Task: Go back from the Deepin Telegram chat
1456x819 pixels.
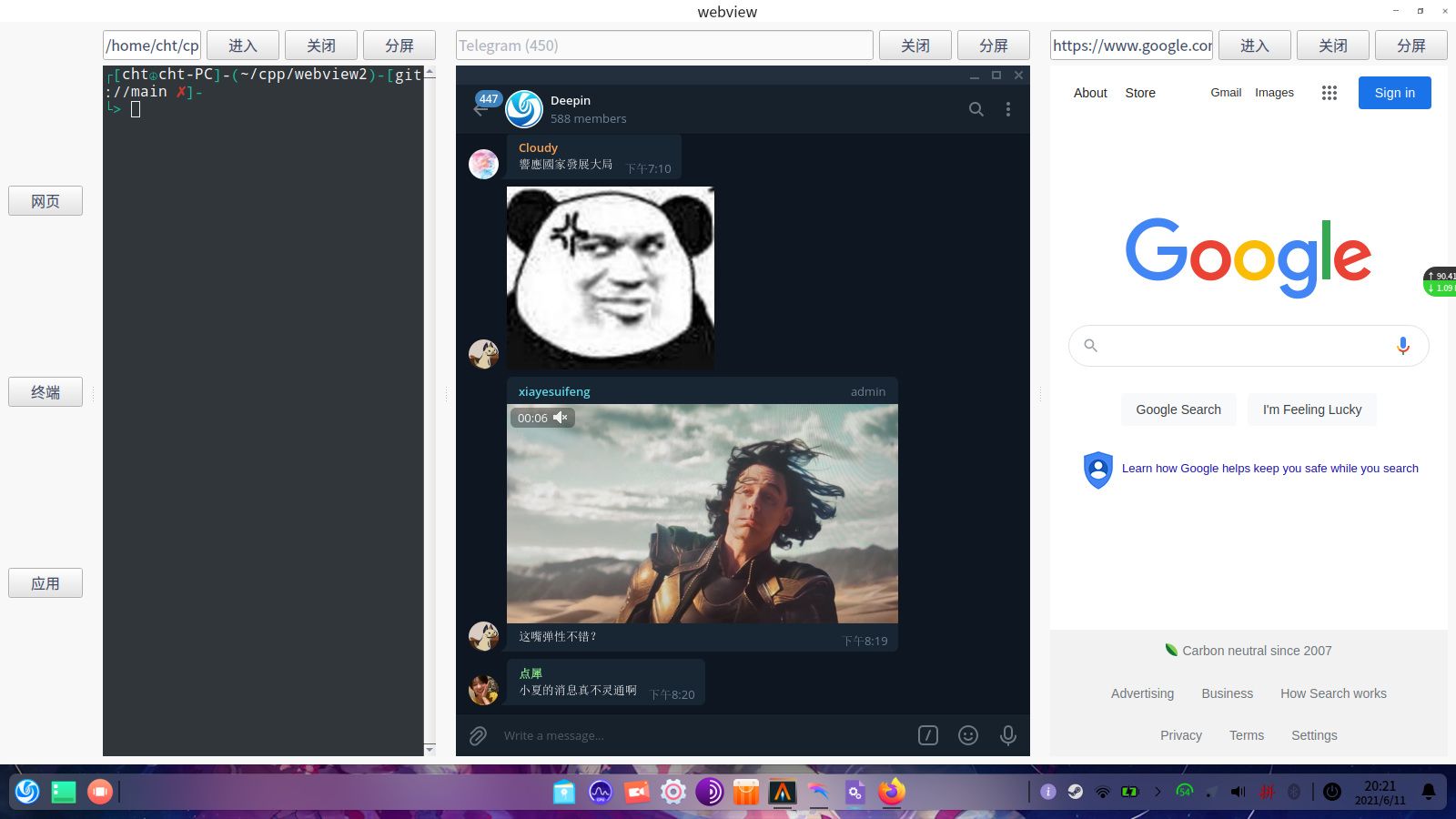Action: tap(480, 109)
